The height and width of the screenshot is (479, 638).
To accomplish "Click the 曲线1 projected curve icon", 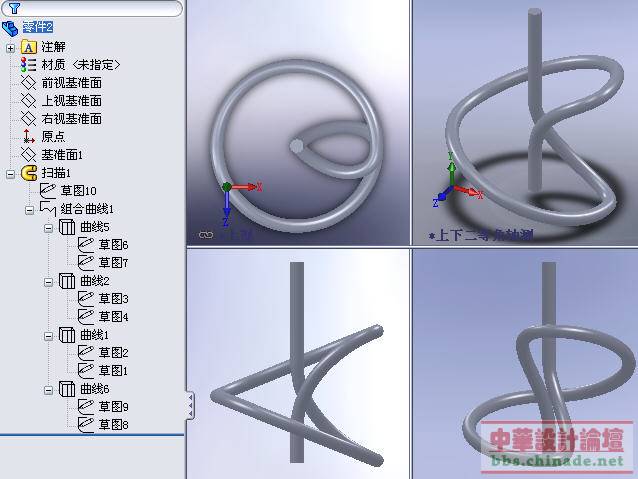I will 67,335.
